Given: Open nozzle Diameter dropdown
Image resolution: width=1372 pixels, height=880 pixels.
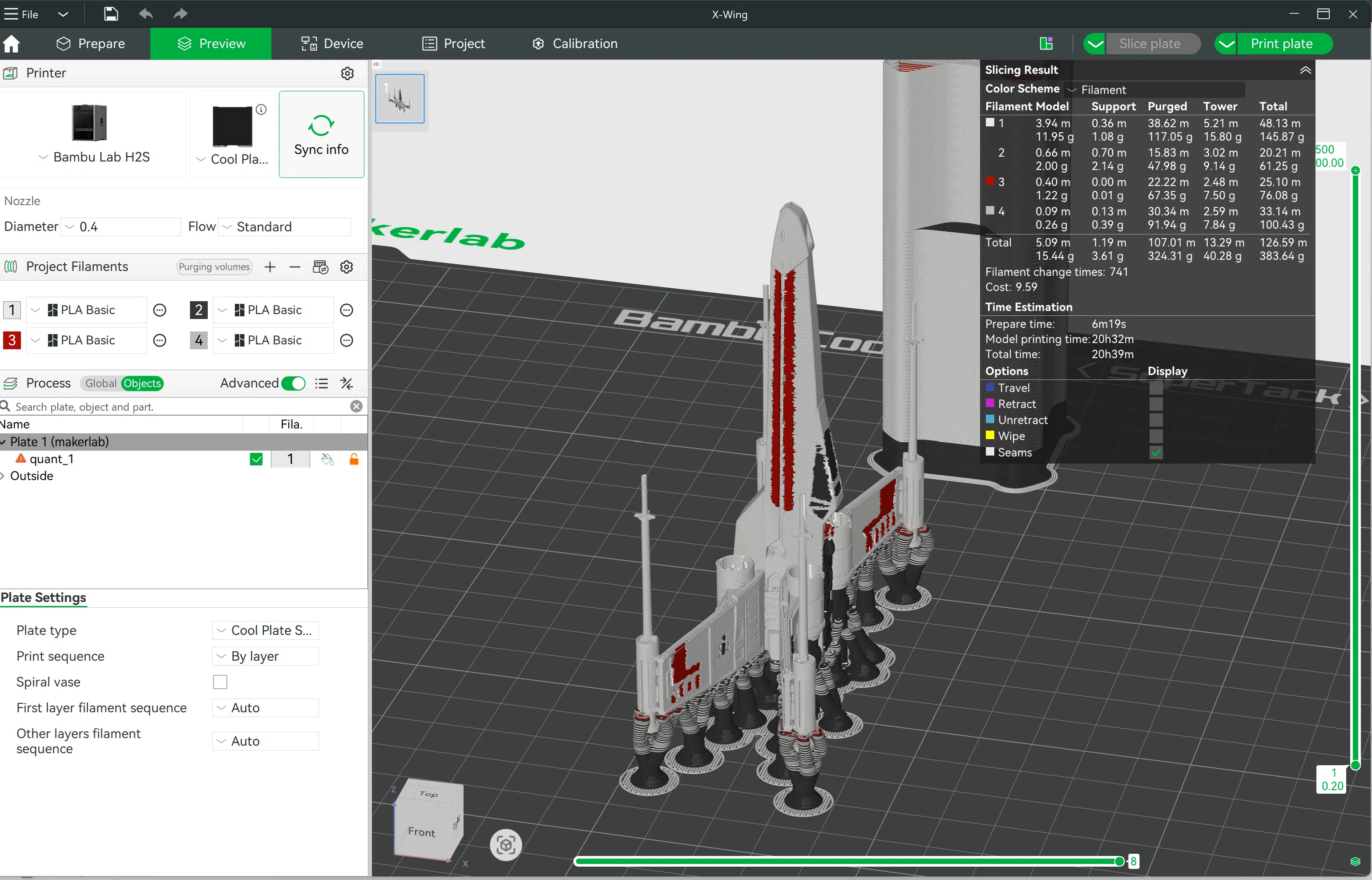Looking at the screenshot, I should 121,227.
